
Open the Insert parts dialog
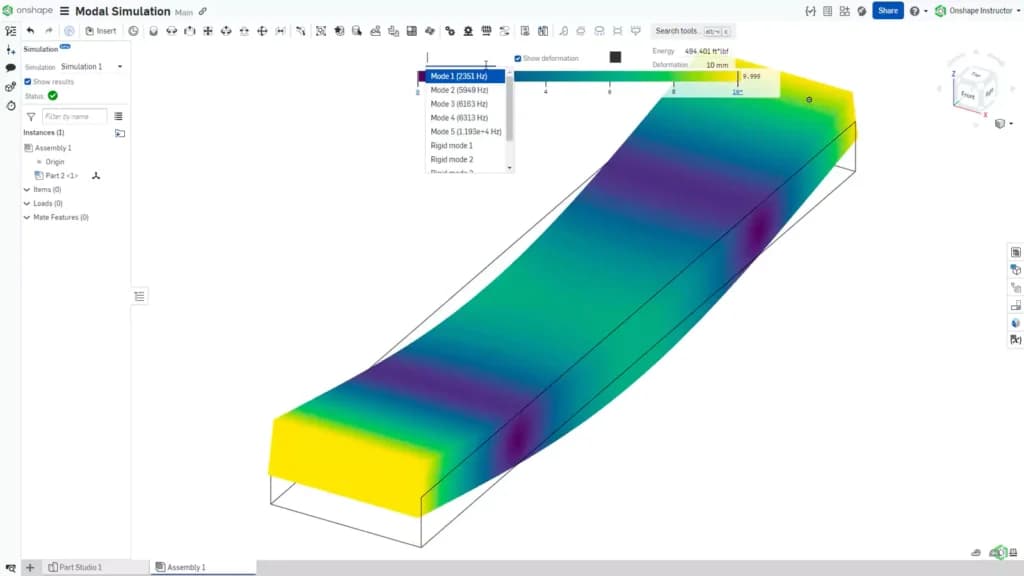[101, 31]
